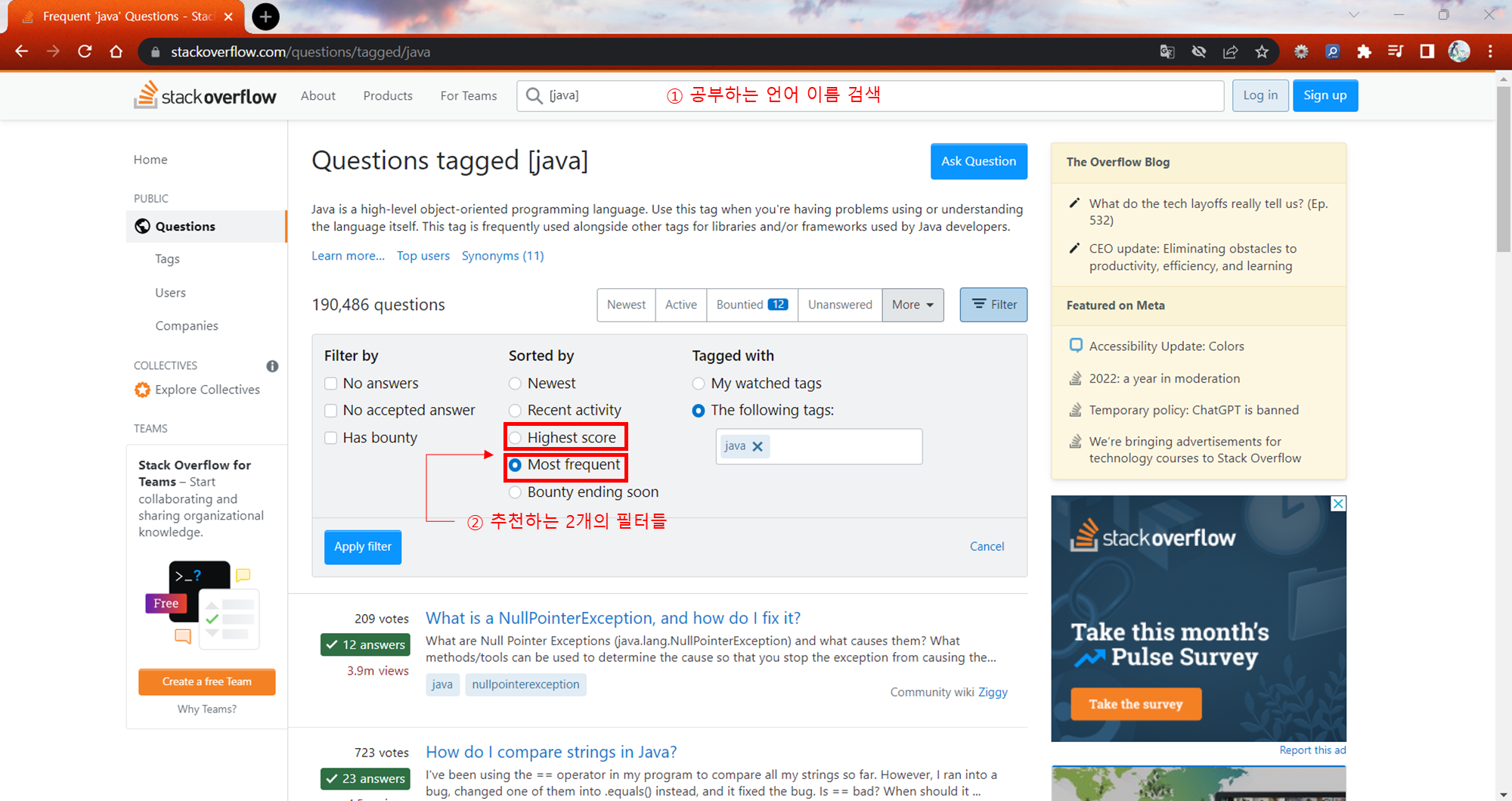
Task: Click the blue search extension icon
Action: [x=1333, y=51]
